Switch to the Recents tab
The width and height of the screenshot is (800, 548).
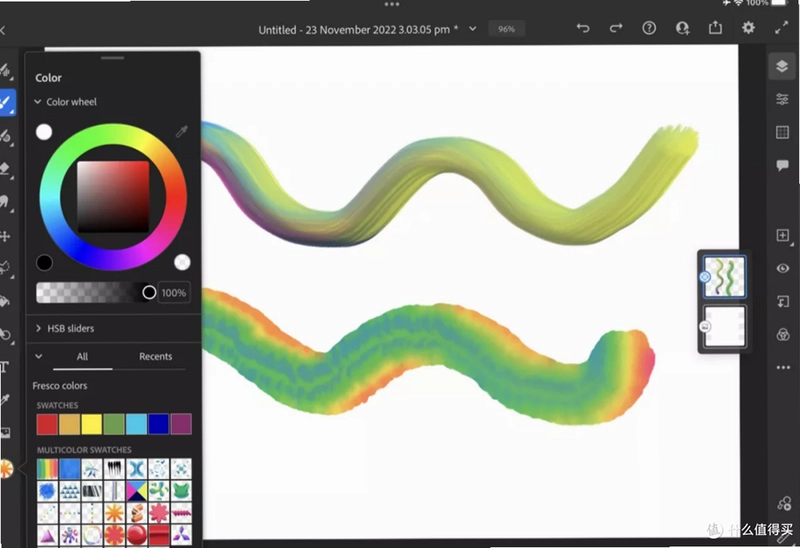155,357
